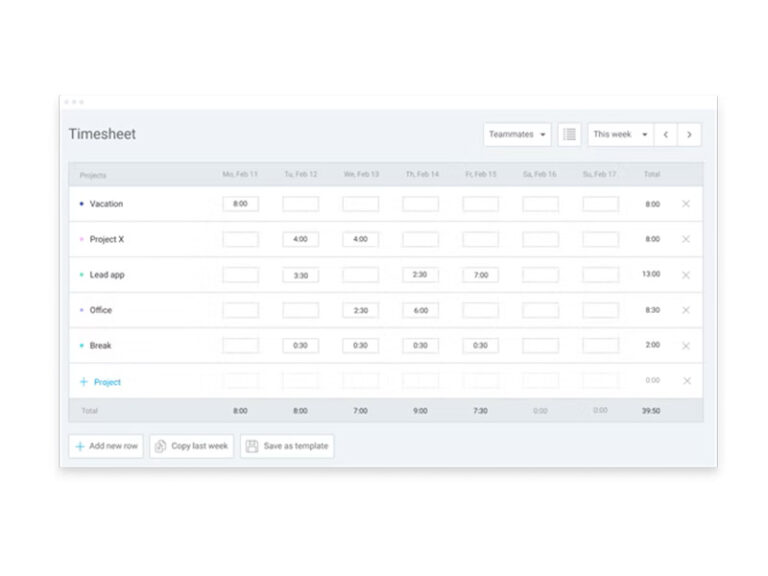This screenshot has width=768, height=576.
Task: Click Project X color dot
Action: (x=81, y=239)
